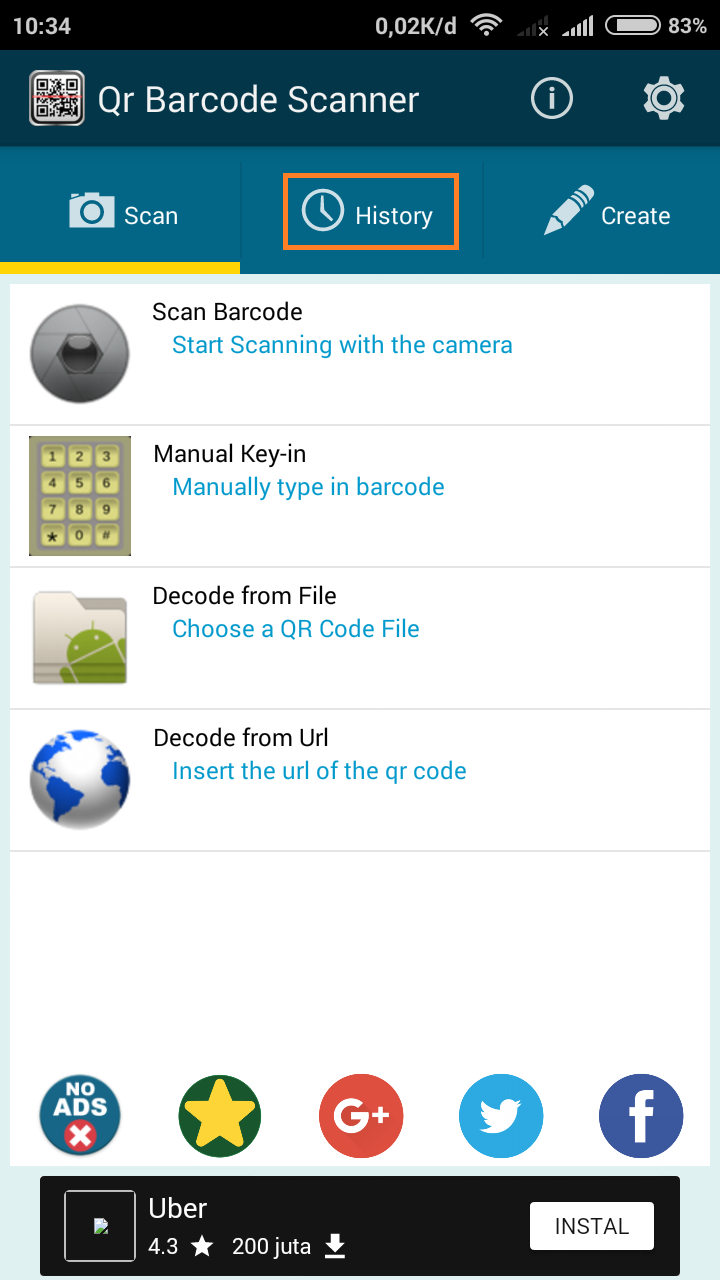Tap the globe Decode from Url icon
Screen dimensions: 720x1280
pyautogui.click(x=80, y=780)
